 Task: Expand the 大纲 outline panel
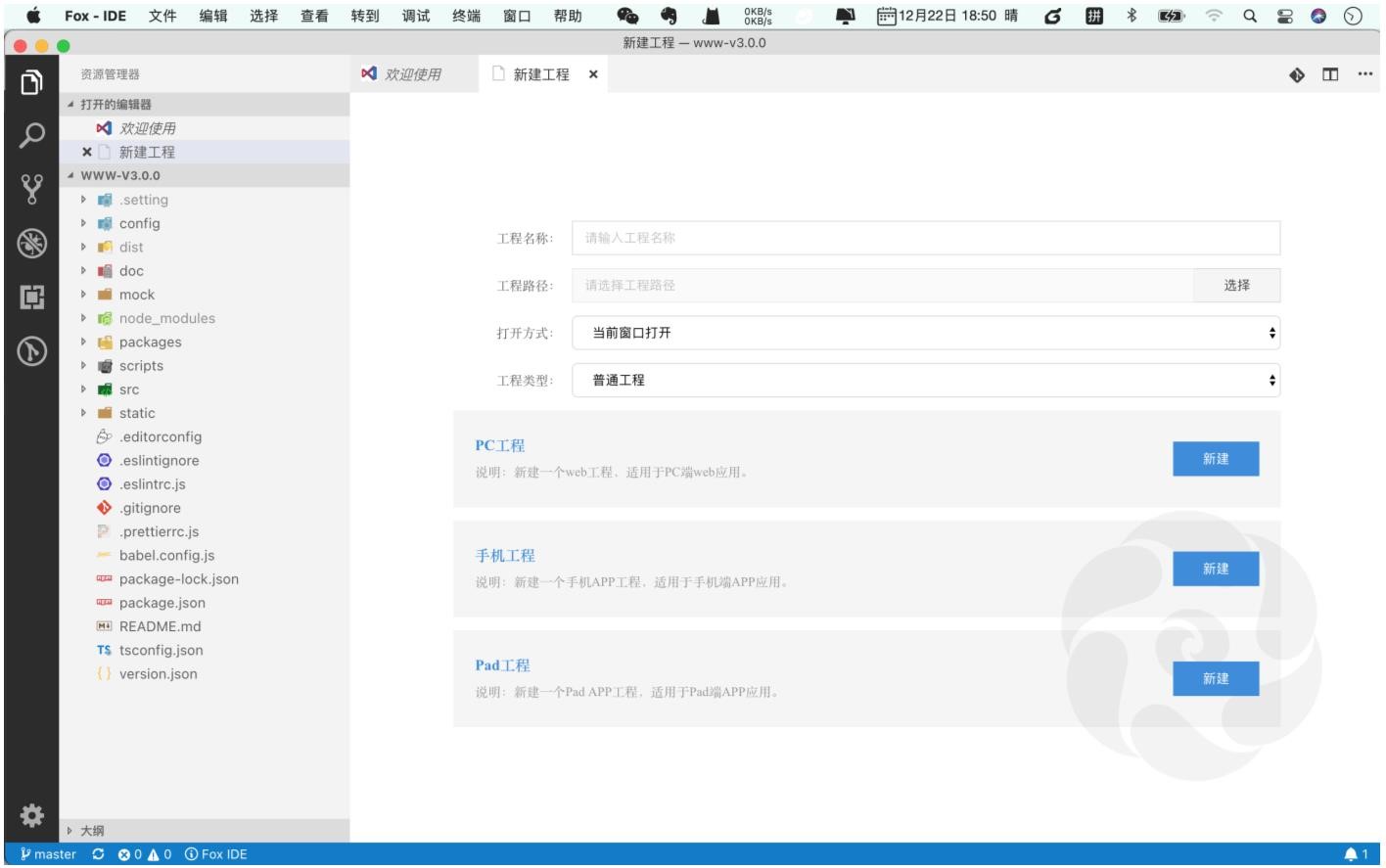click(x=92, y=831)
